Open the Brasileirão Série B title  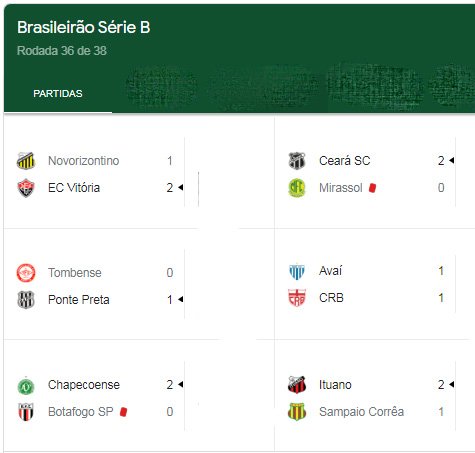[x=84, y=27]
